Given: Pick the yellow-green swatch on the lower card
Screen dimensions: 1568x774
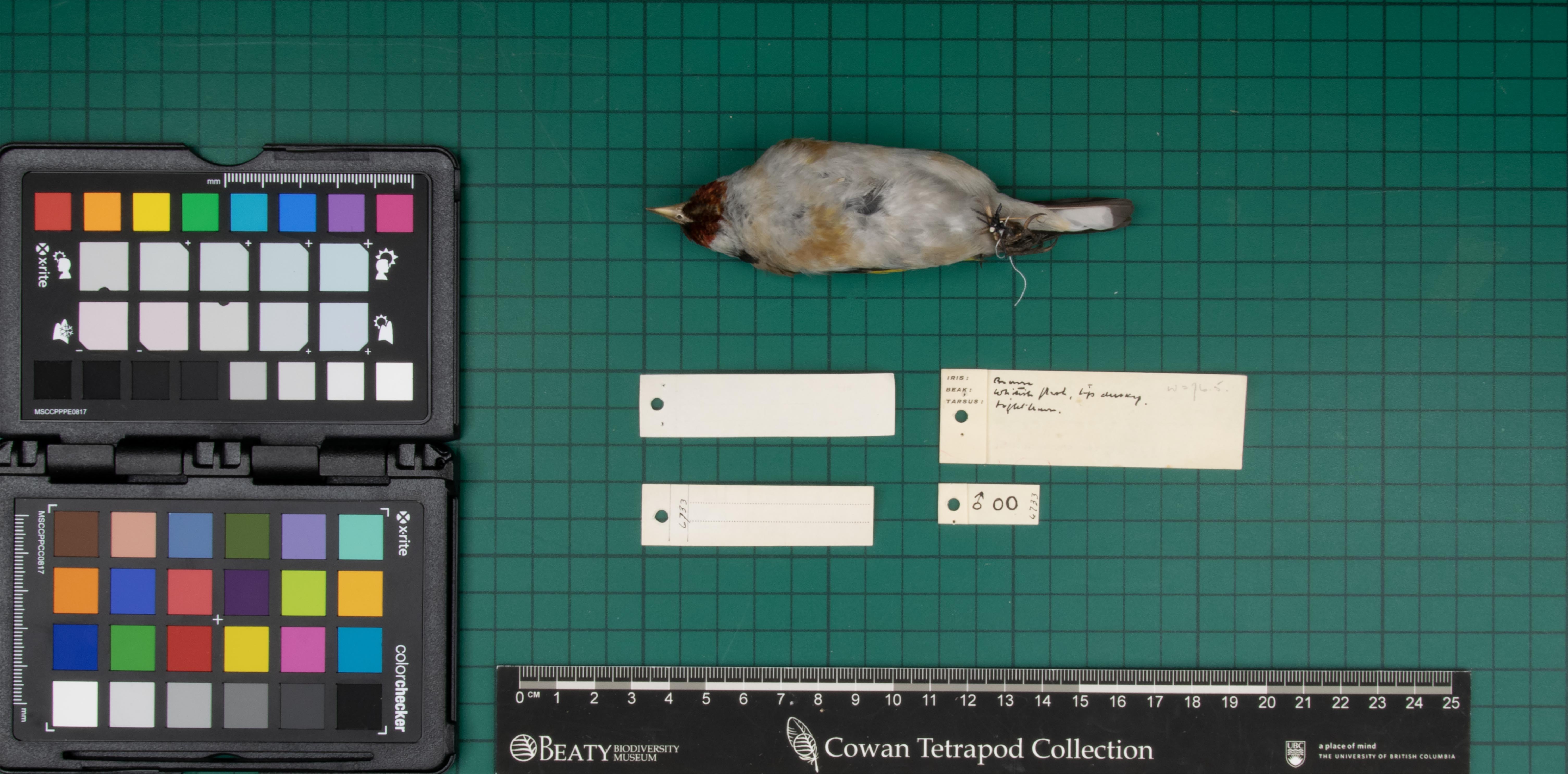Looking at the screenshot, I should (x=303, y=593).
